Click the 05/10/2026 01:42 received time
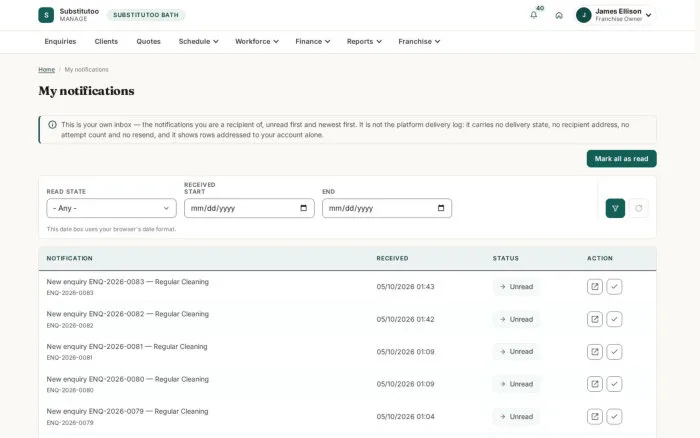This screenshot has height=438, width=700. (x=405, y=319)
